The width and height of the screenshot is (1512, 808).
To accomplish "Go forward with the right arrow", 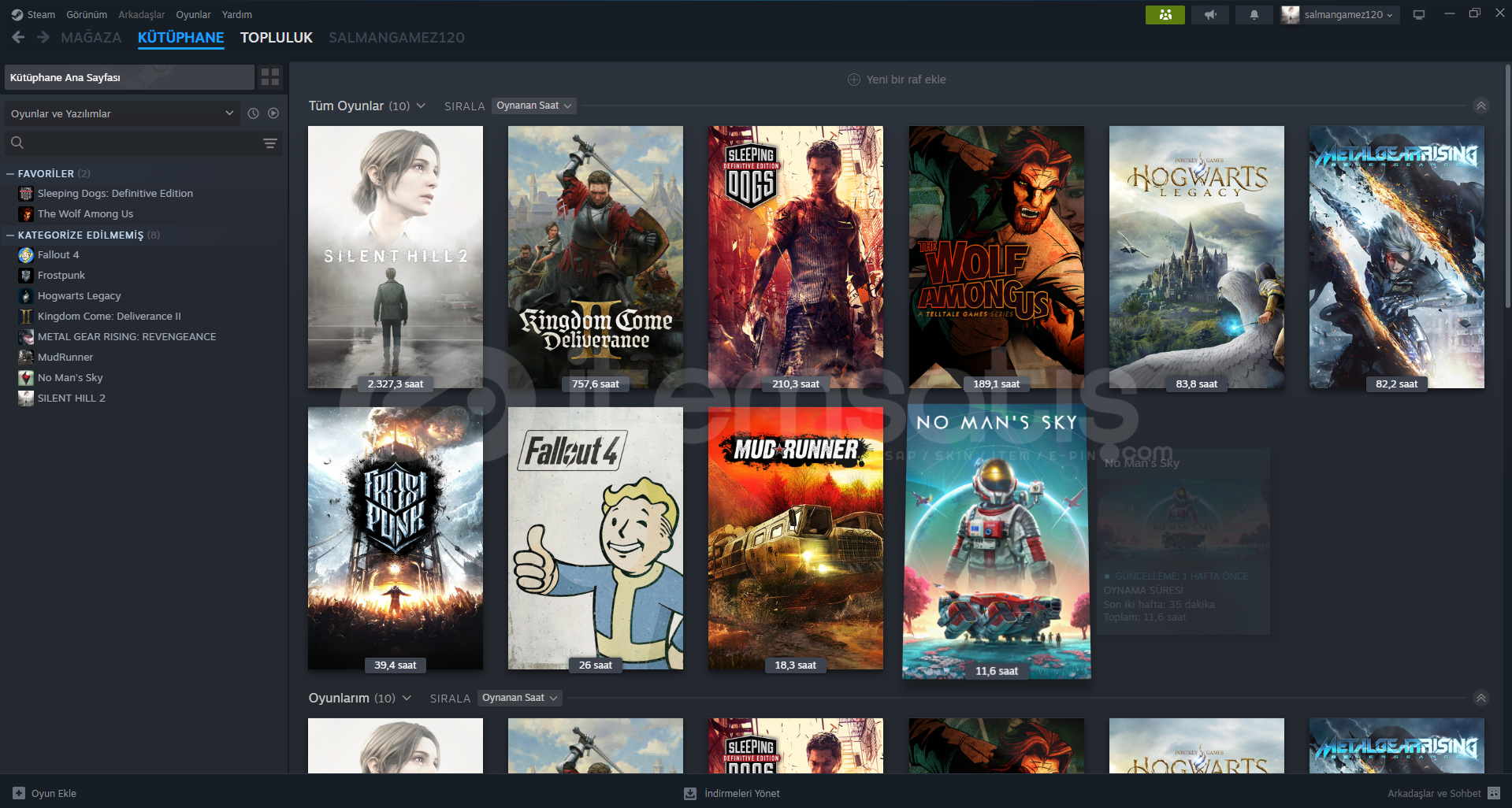I will 43,37.
